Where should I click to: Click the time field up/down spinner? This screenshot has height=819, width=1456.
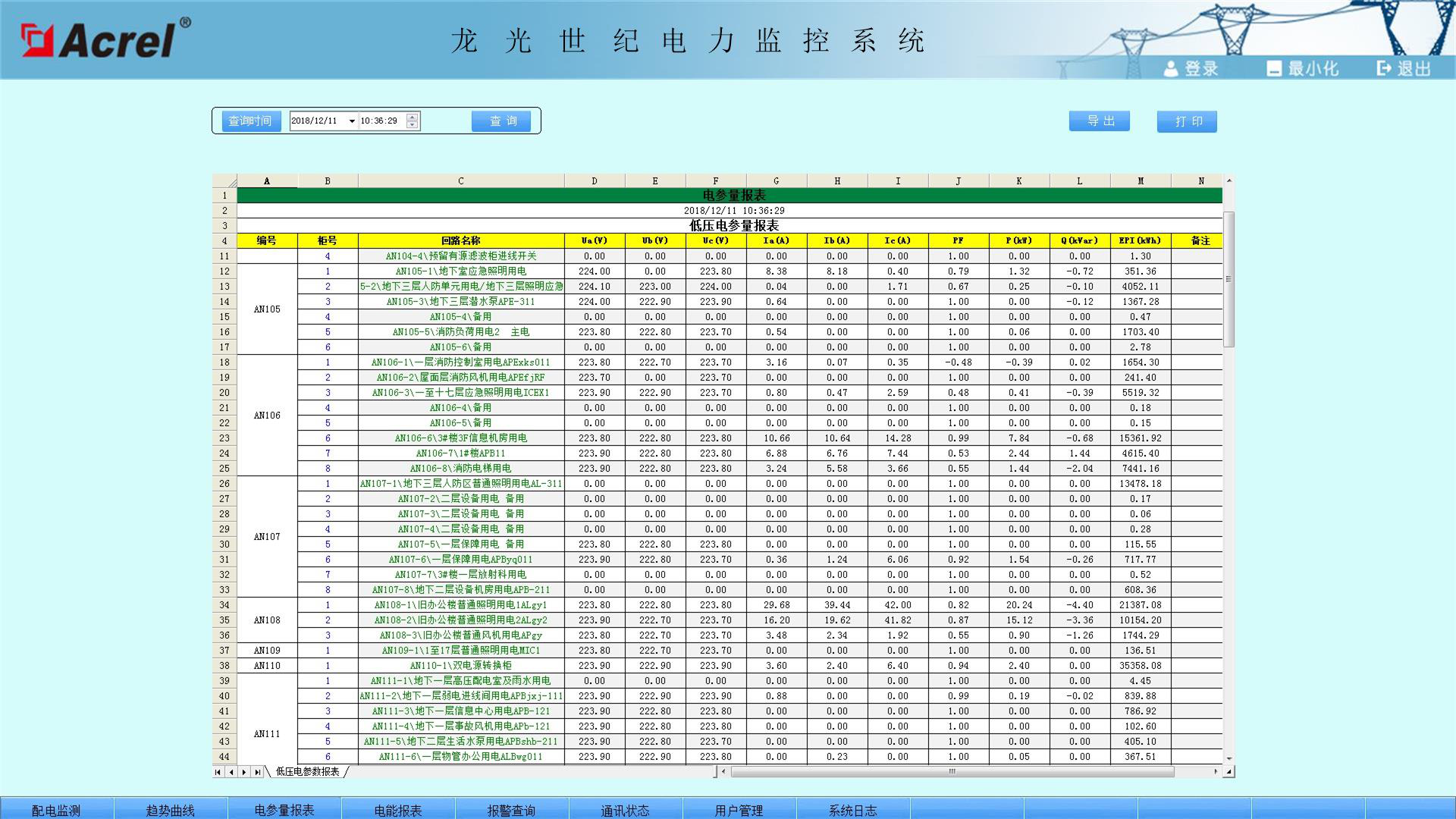[412, 121]
